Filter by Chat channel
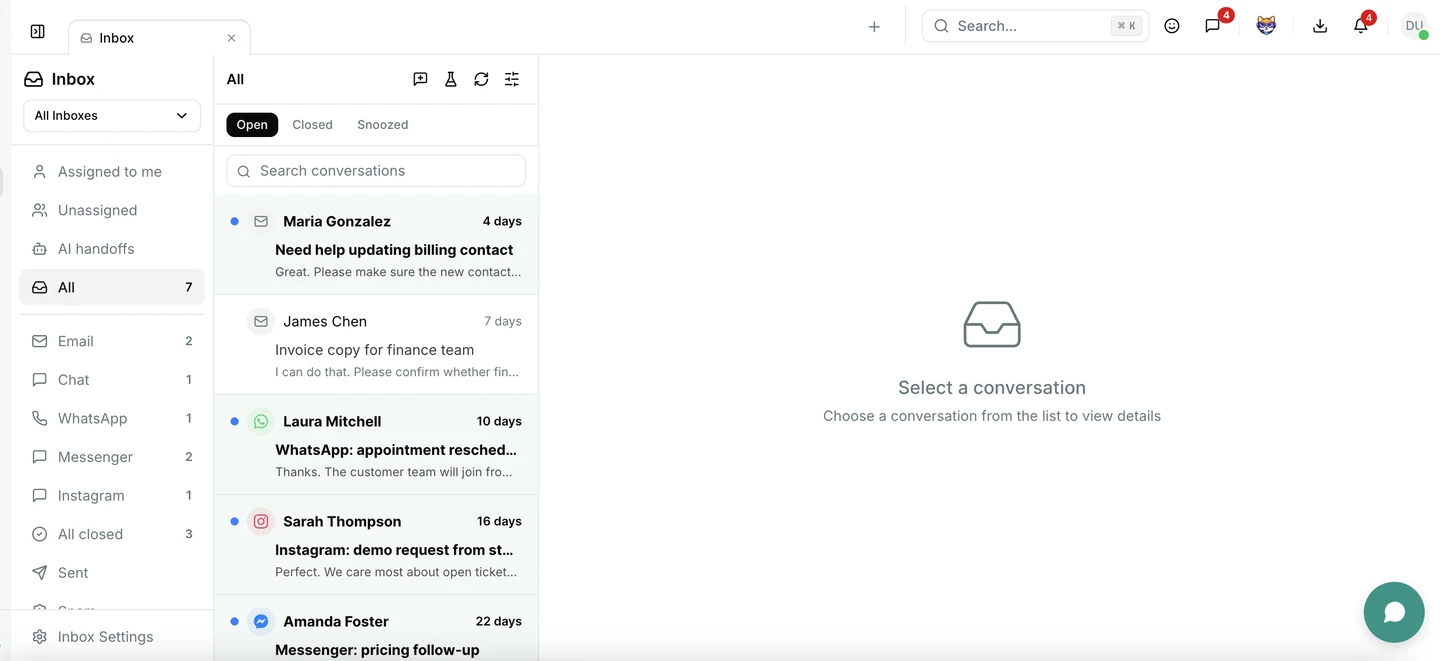The width and height of the screenshot is (1440, 661). (x=112, y=380)
